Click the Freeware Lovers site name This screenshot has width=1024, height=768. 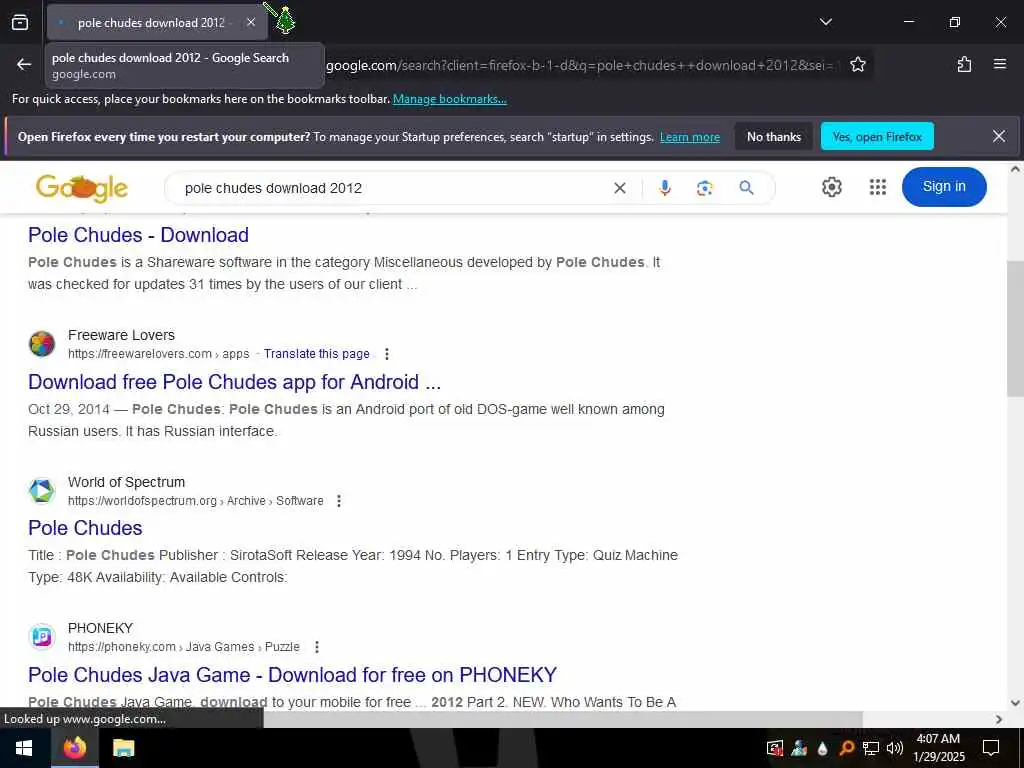(121, 335)
